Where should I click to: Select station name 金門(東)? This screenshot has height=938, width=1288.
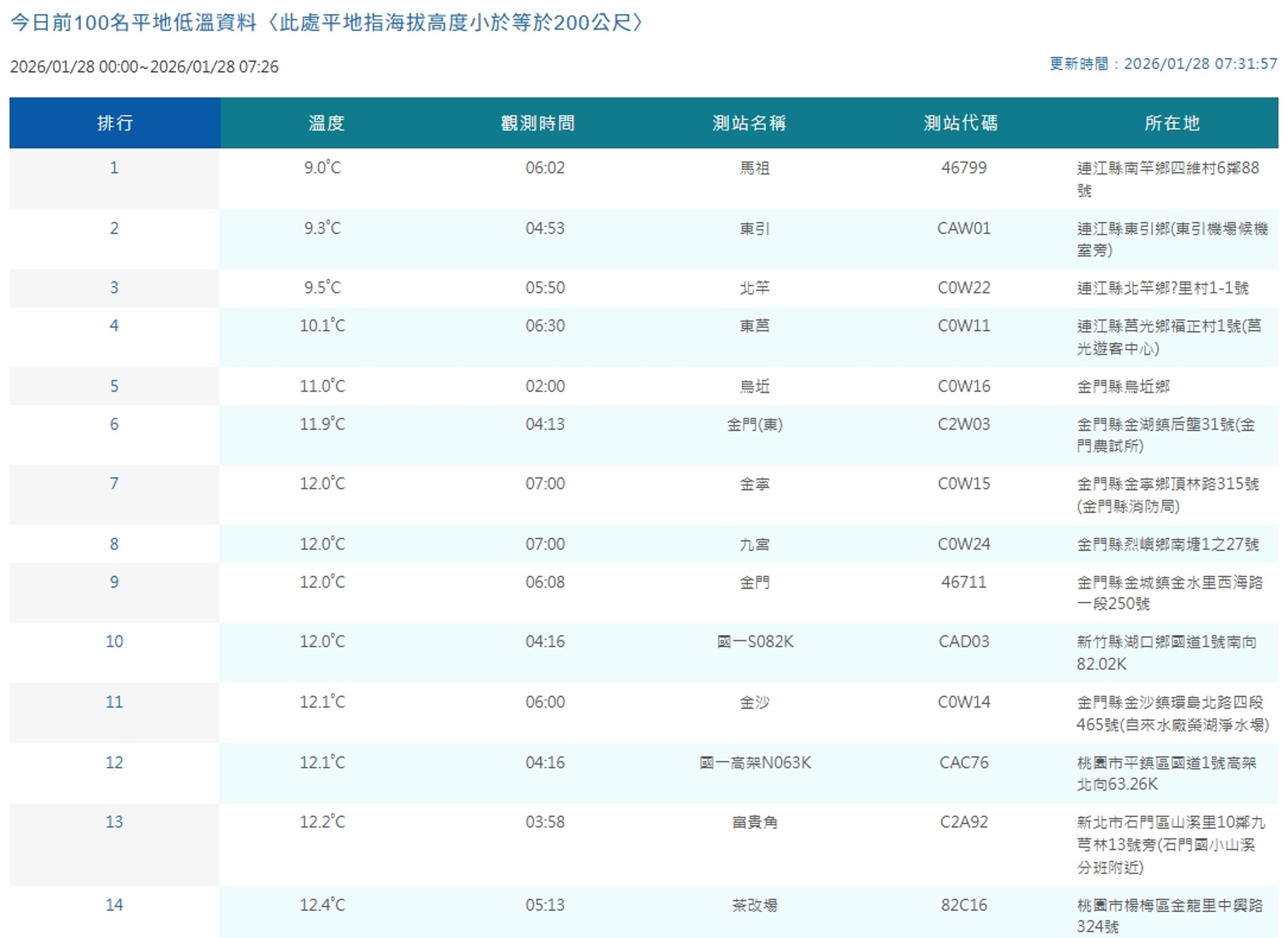click(755, 424)
